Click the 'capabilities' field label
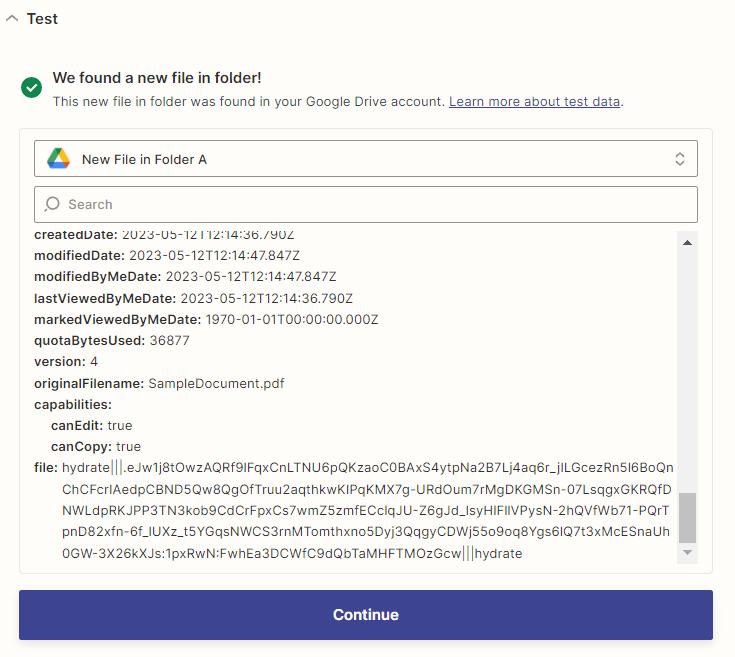735x657 pixels. pyautogui.click(x=73, y=404)
